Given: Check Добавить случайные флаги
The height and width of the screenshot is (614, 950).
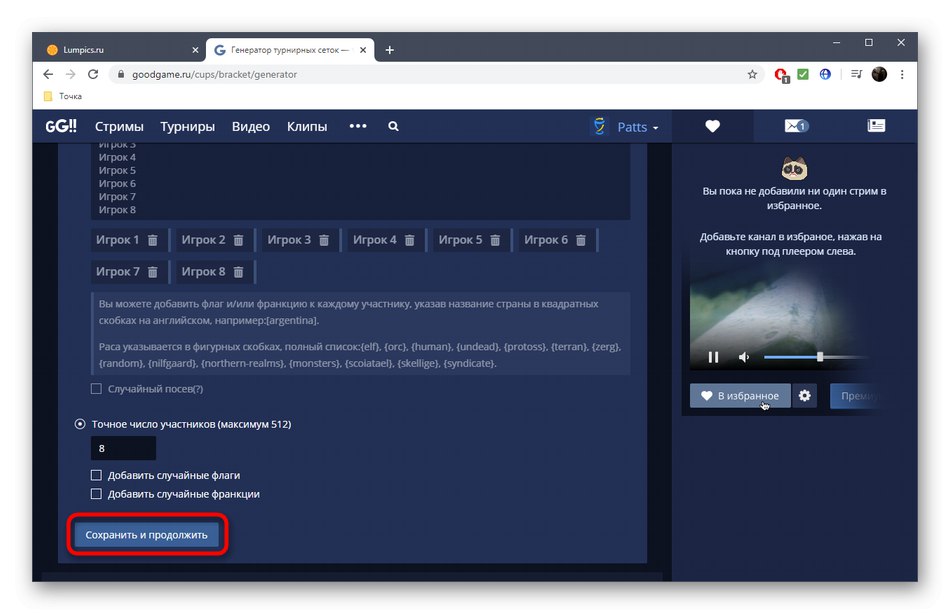Looking at the screenshot, I should (x=96, y=475).
